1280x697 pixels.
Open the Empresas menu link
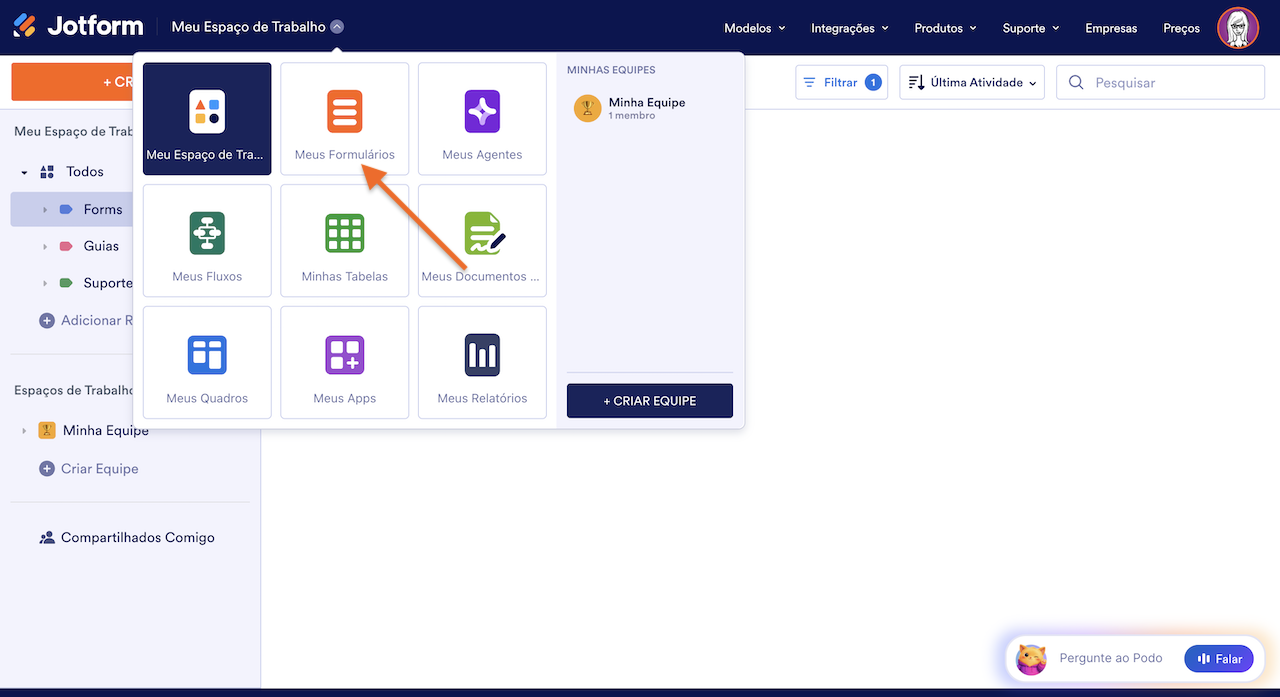(x=1111, y=28)
